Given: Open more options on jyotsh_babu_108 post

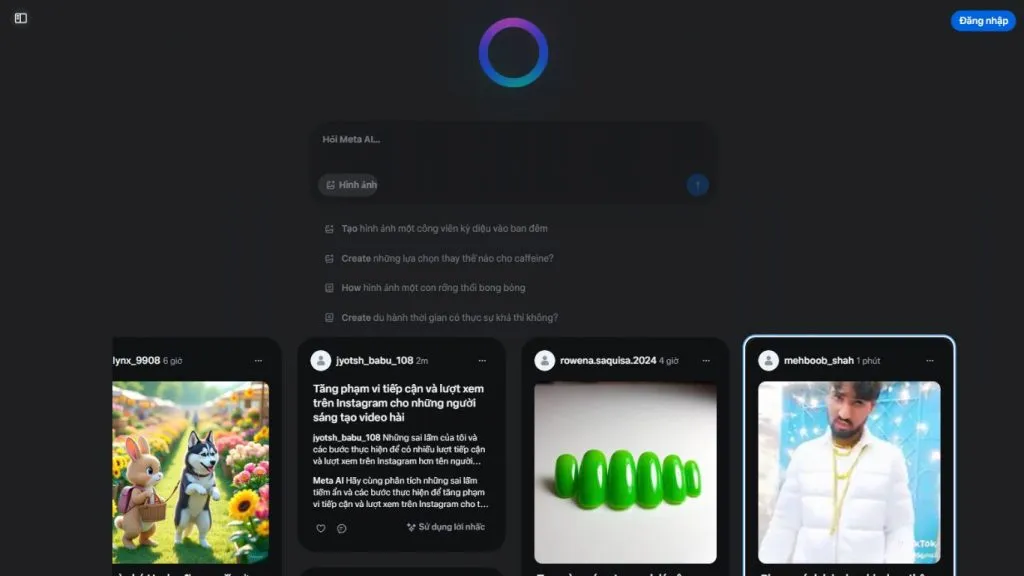Looking at the screenshot, I should pos(482,360).
